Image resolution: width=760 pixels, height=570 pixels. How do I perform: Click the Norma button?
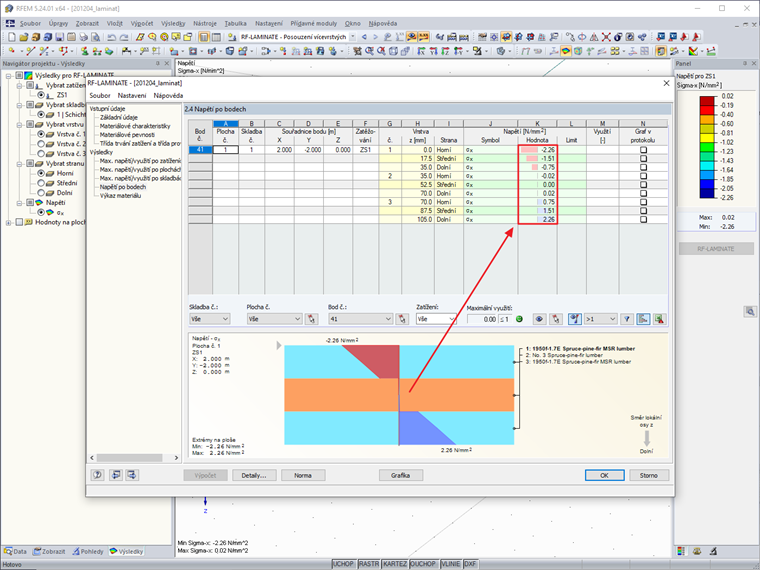tap(303, 475)
